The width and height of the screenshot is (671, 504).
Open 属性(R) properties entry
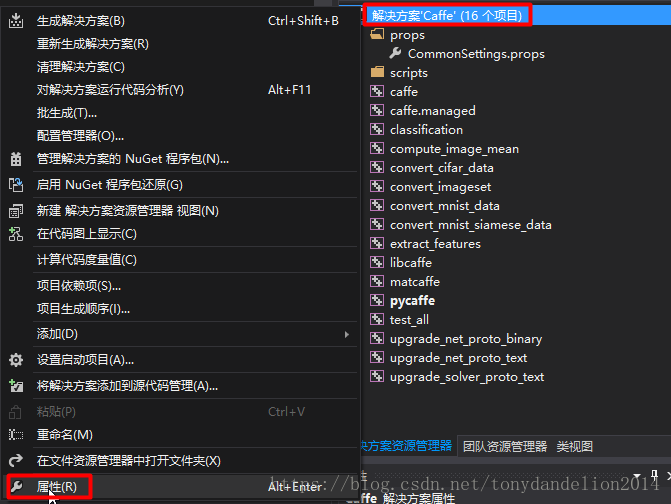point(56,486)
